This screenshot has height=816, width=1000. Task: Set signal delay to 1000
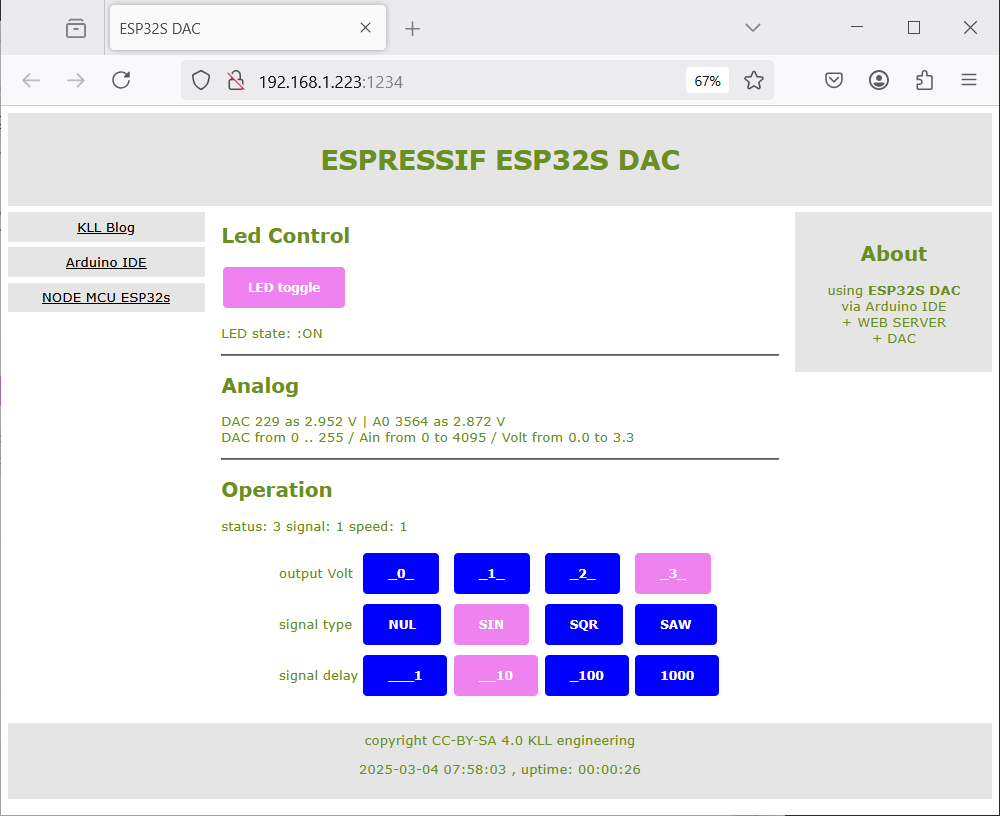coord(677,676)
